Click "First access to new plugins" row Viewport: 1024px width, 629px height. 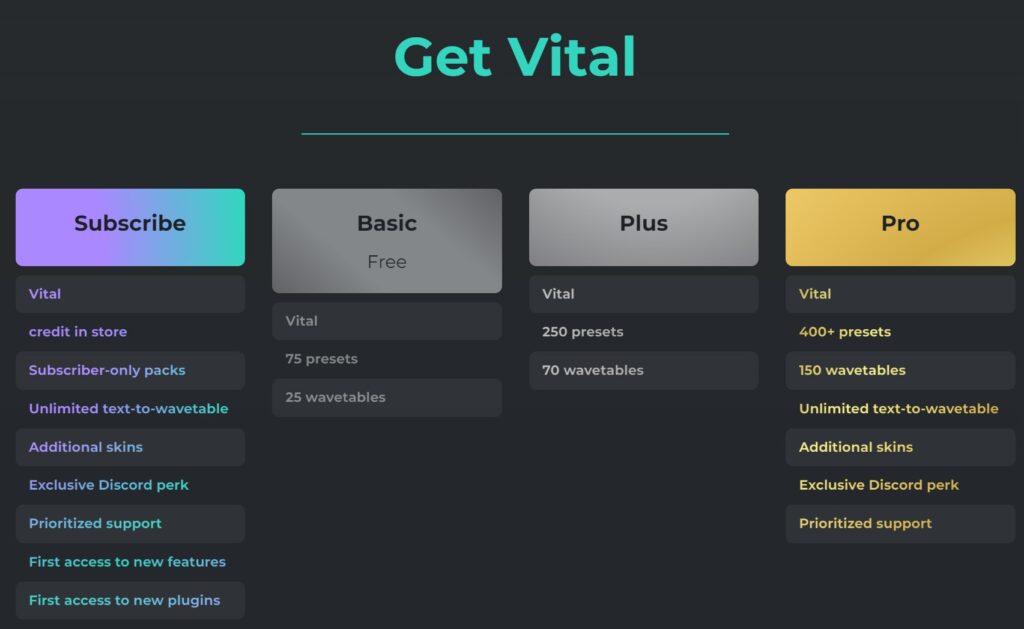click(x=124, y=600)
